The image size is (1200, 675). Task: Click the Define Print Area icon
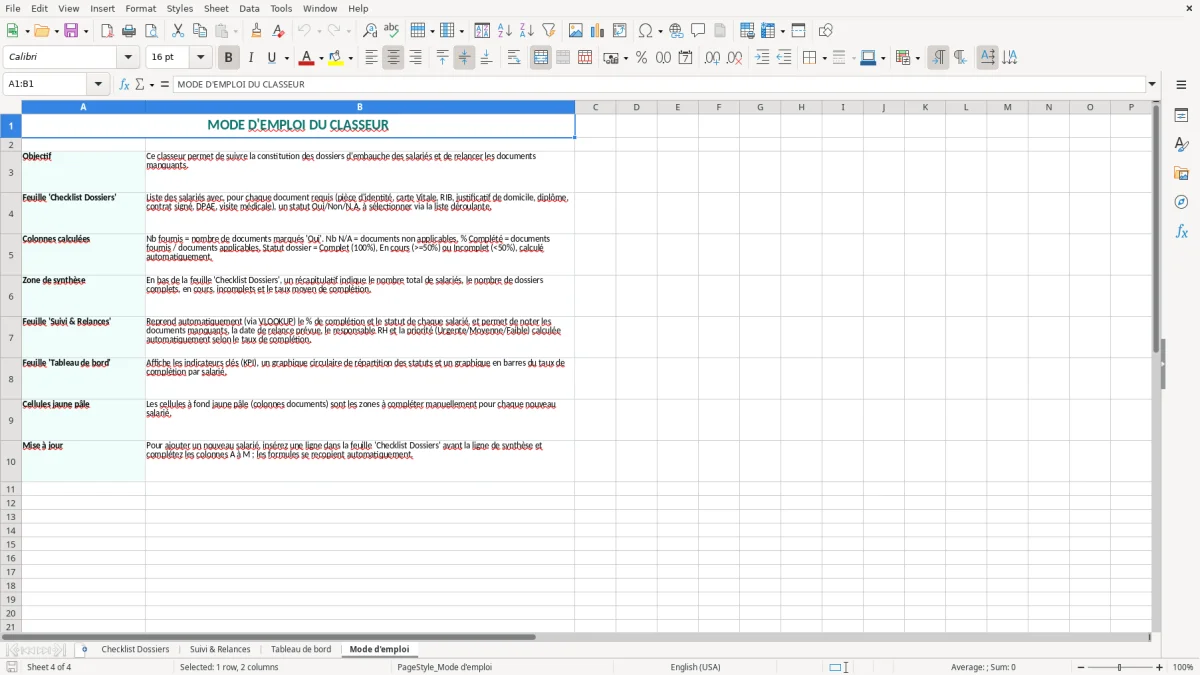747,31
